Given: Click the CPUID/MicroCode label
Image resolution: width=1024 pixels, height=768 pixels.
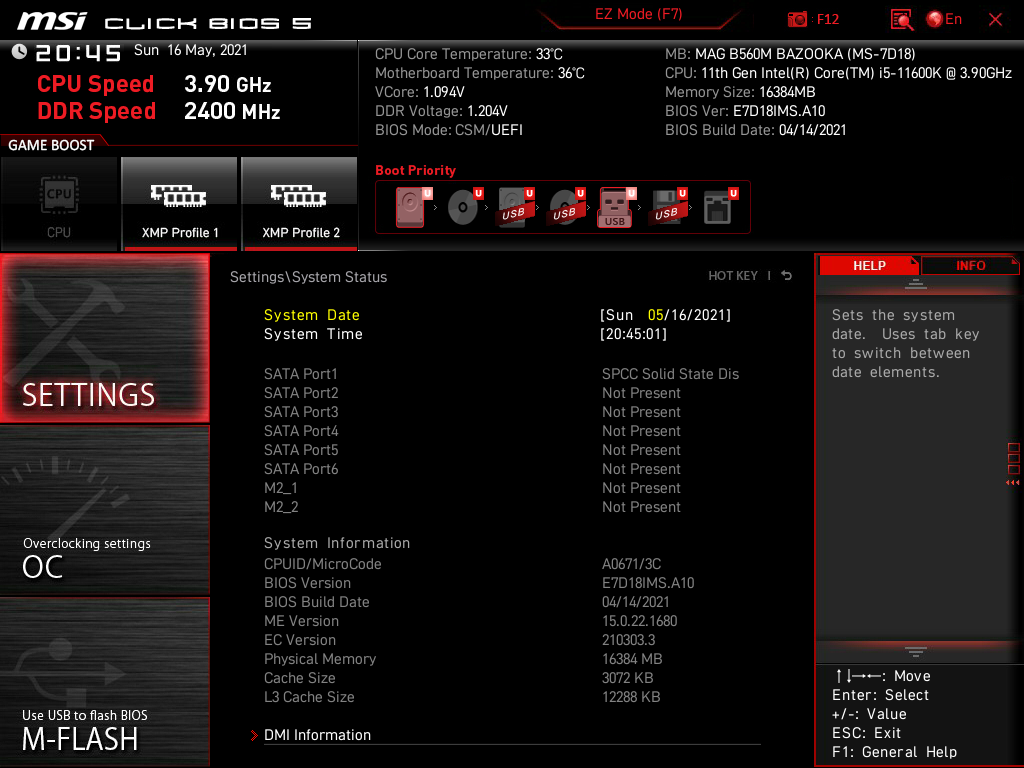Looking at the screenshot, I should [x=322, y=564].
